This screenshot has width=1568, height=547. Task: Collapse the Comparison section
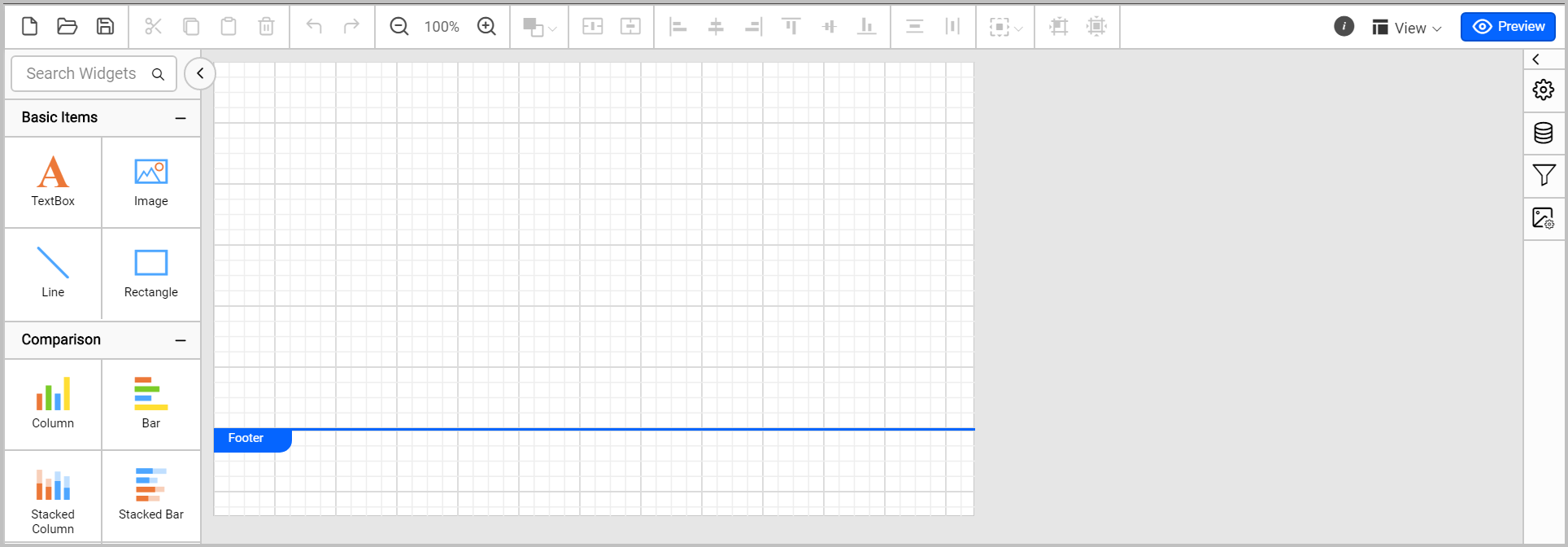tap(181, 340)
